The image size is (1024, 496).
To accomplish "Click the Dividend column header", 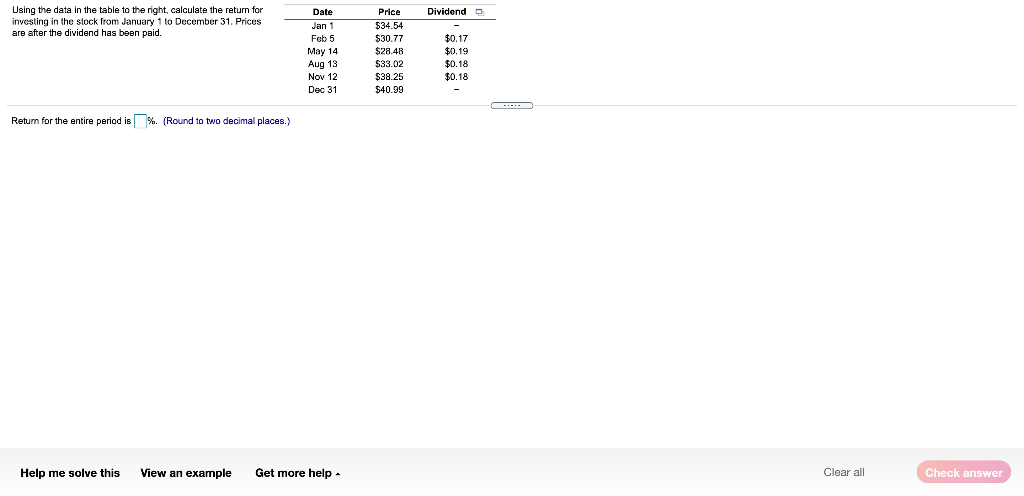I will [447, 12].
